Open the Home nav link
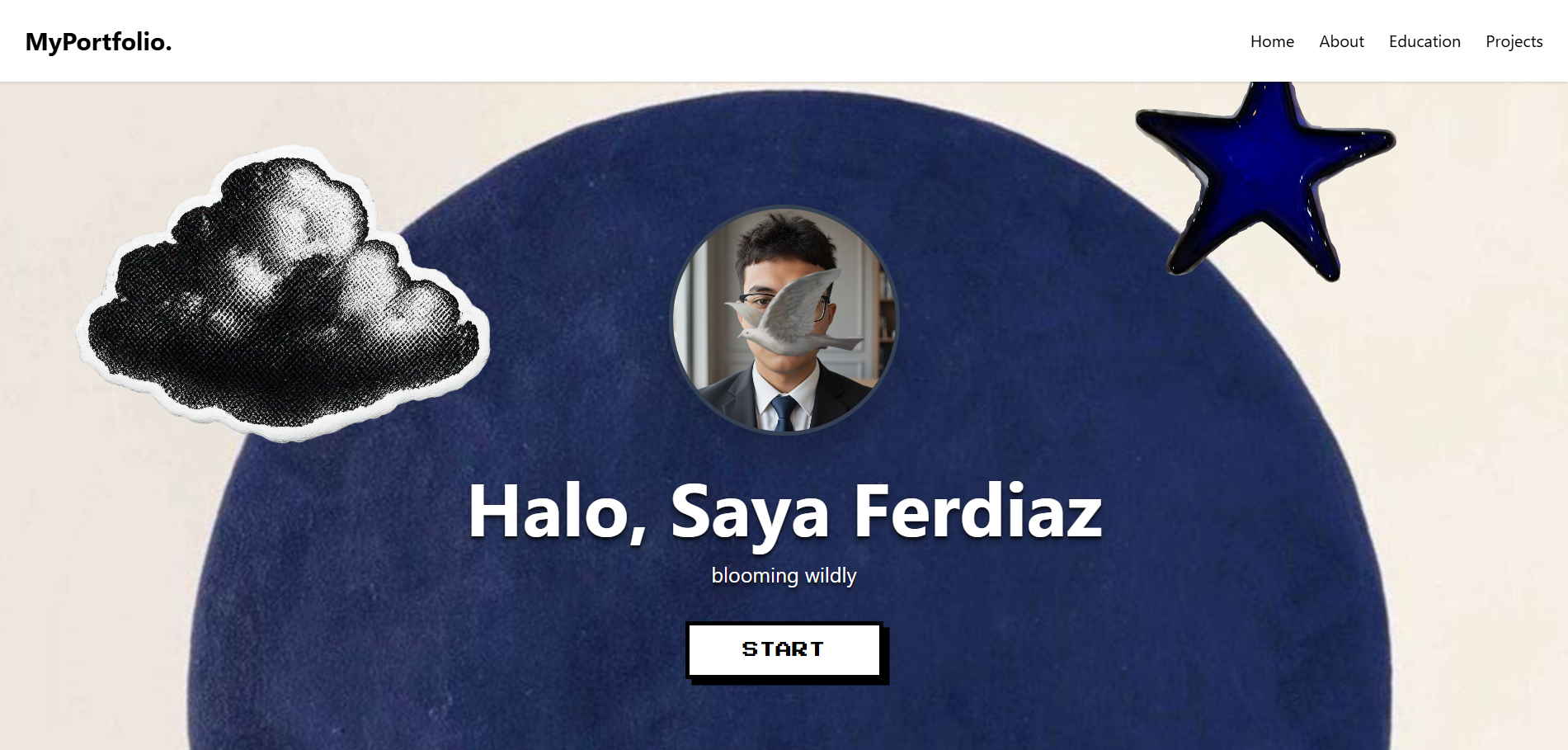This screenshot has width=1568, height=750. coord(1272,41)
